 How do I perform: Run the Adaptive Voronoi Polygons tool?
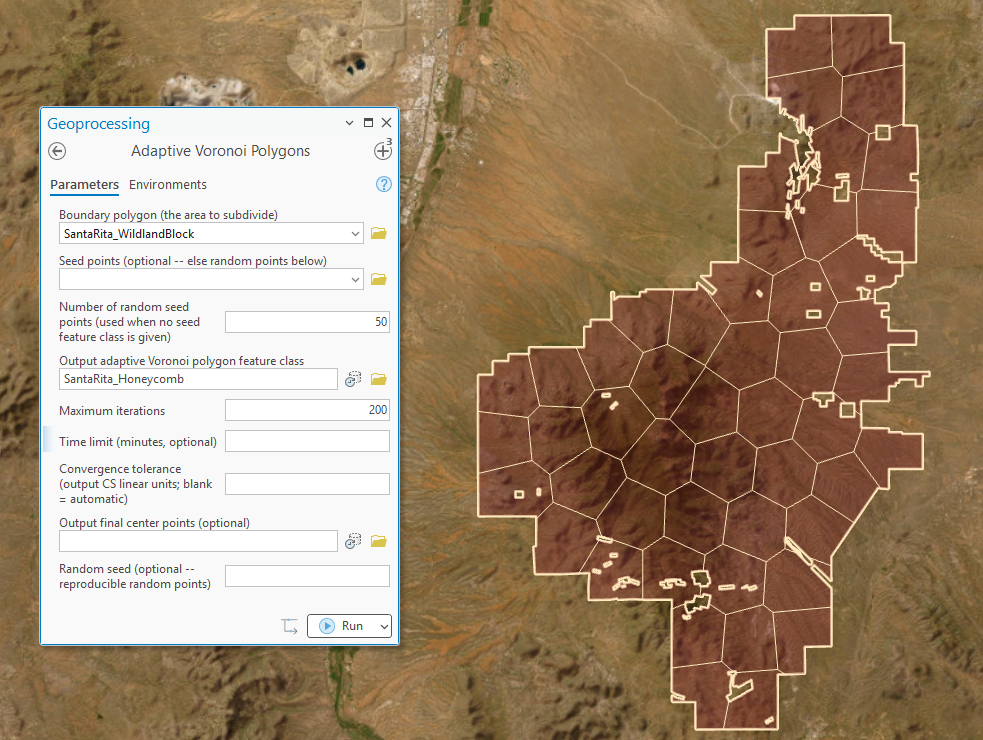click(342, 626)
